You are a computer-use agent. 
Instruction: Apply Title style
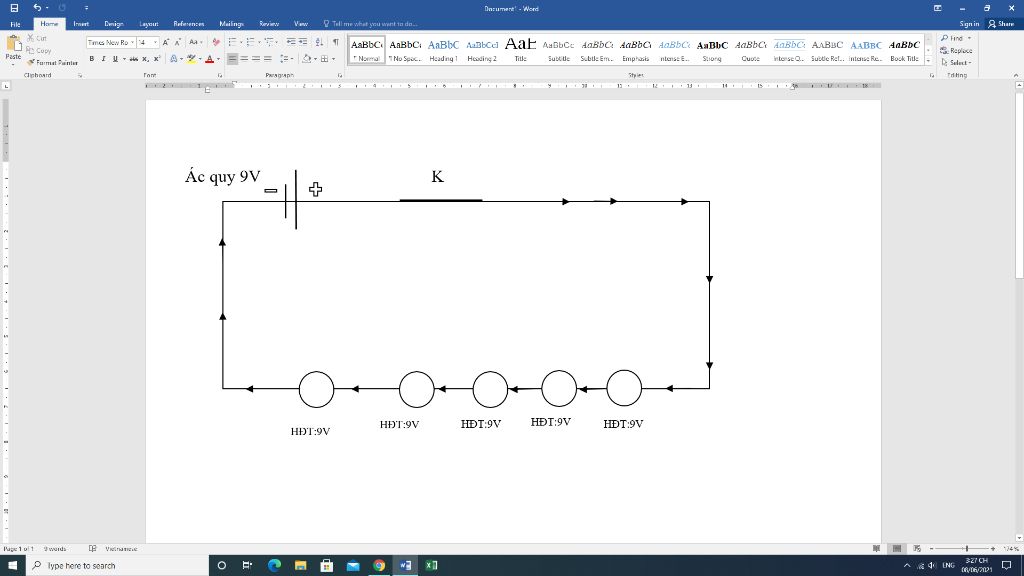coord(520,50)
